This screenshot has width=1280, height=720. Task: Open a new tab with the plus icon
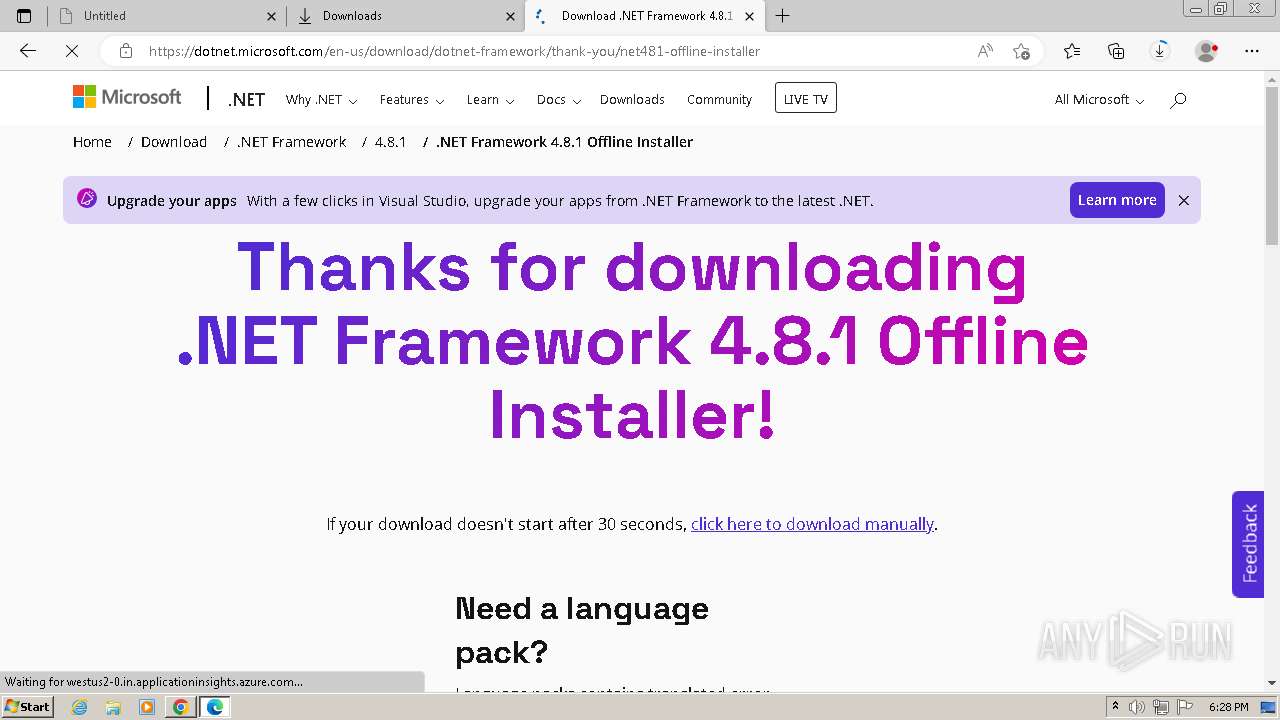click(x=783, y=16)
